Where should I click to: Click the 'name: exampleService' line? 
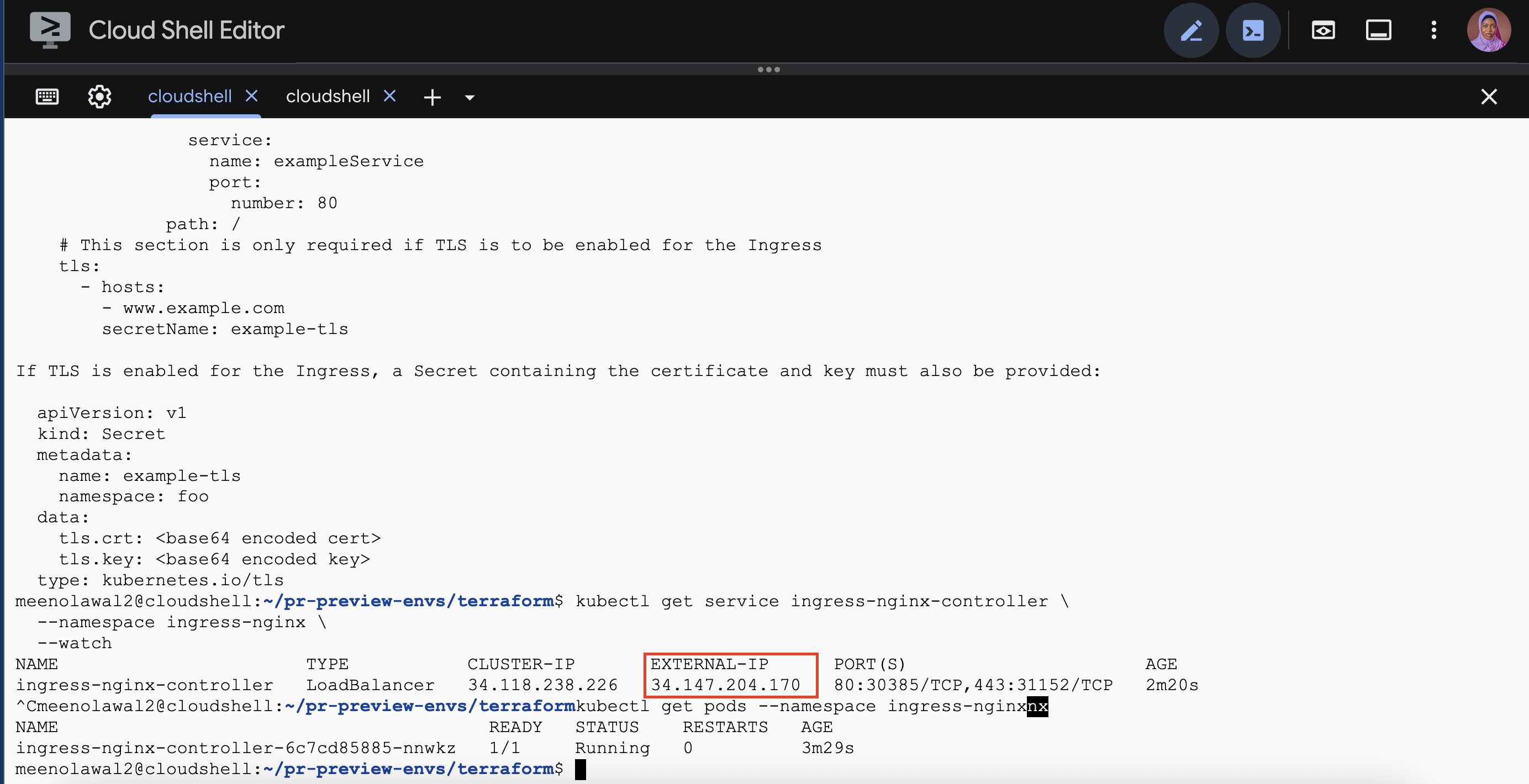tap(317, 161)
